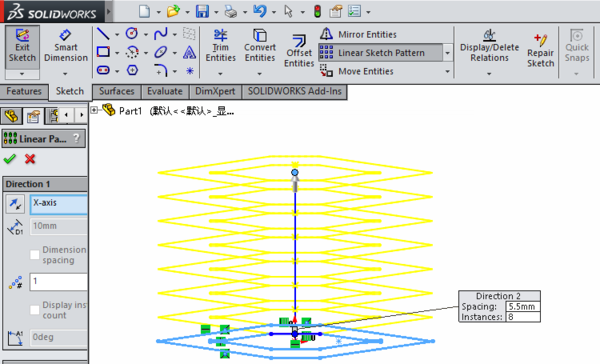The height and width of the screenshot is (364, 600).
Task: Click the Open file icon
Action: pyautogui.click(x=173, y=11)
